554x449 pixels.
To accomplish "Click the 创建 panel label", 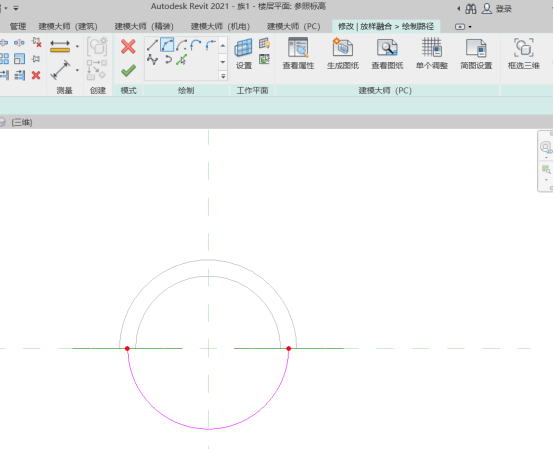I will point(98,90).
